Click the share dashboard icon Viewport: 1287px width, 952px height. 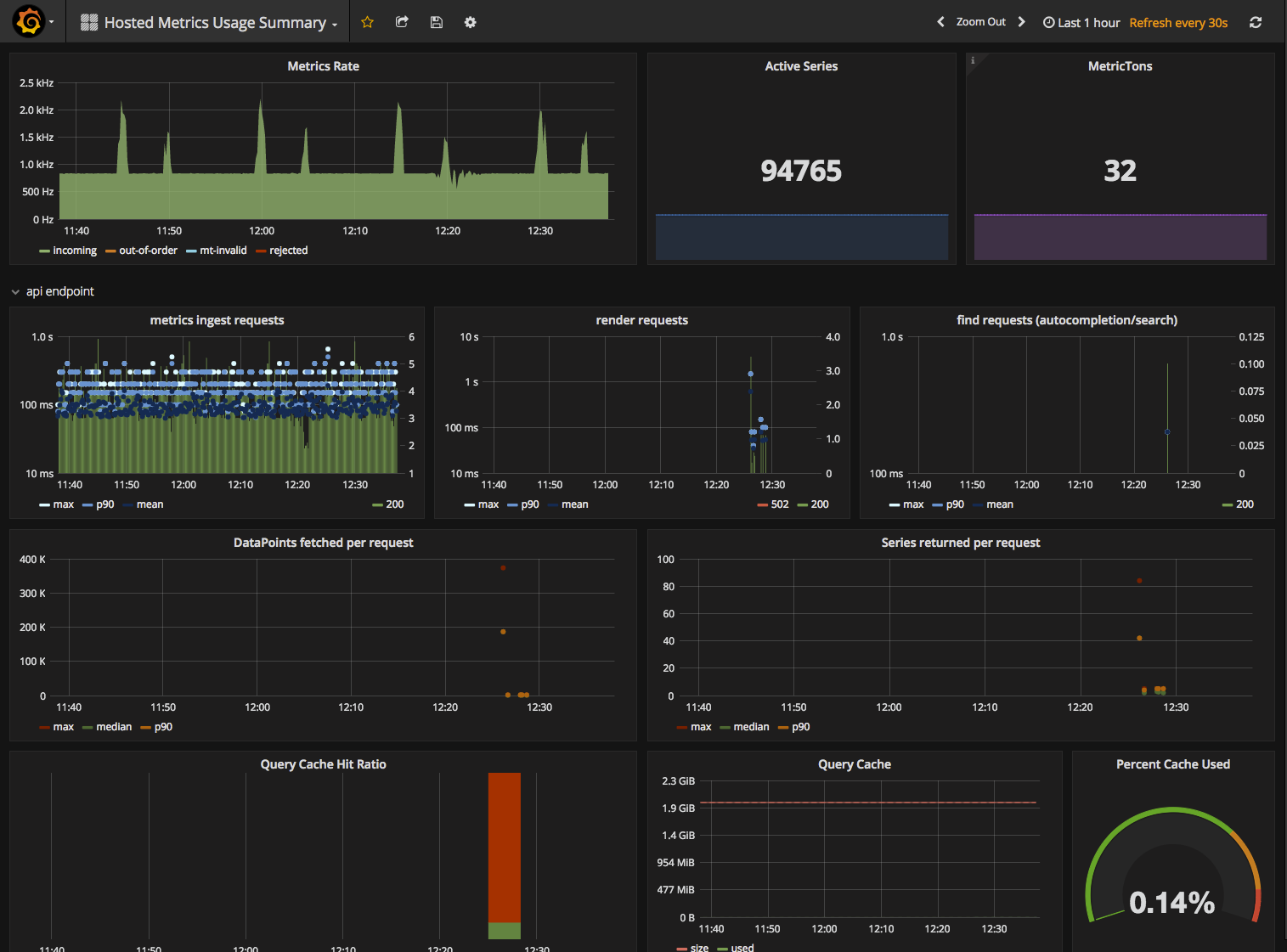pyautogui.click(x=402, y=22)
